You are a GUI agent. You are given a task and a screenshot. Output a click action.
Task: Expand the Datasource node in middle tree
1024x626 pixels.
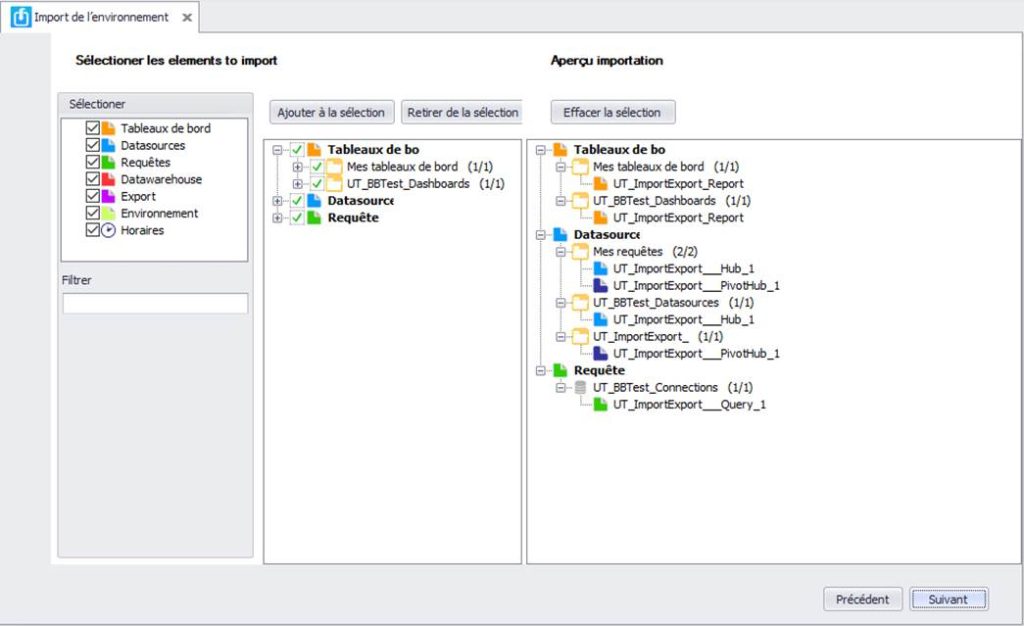pyautogui.click(x=278, y=201)
